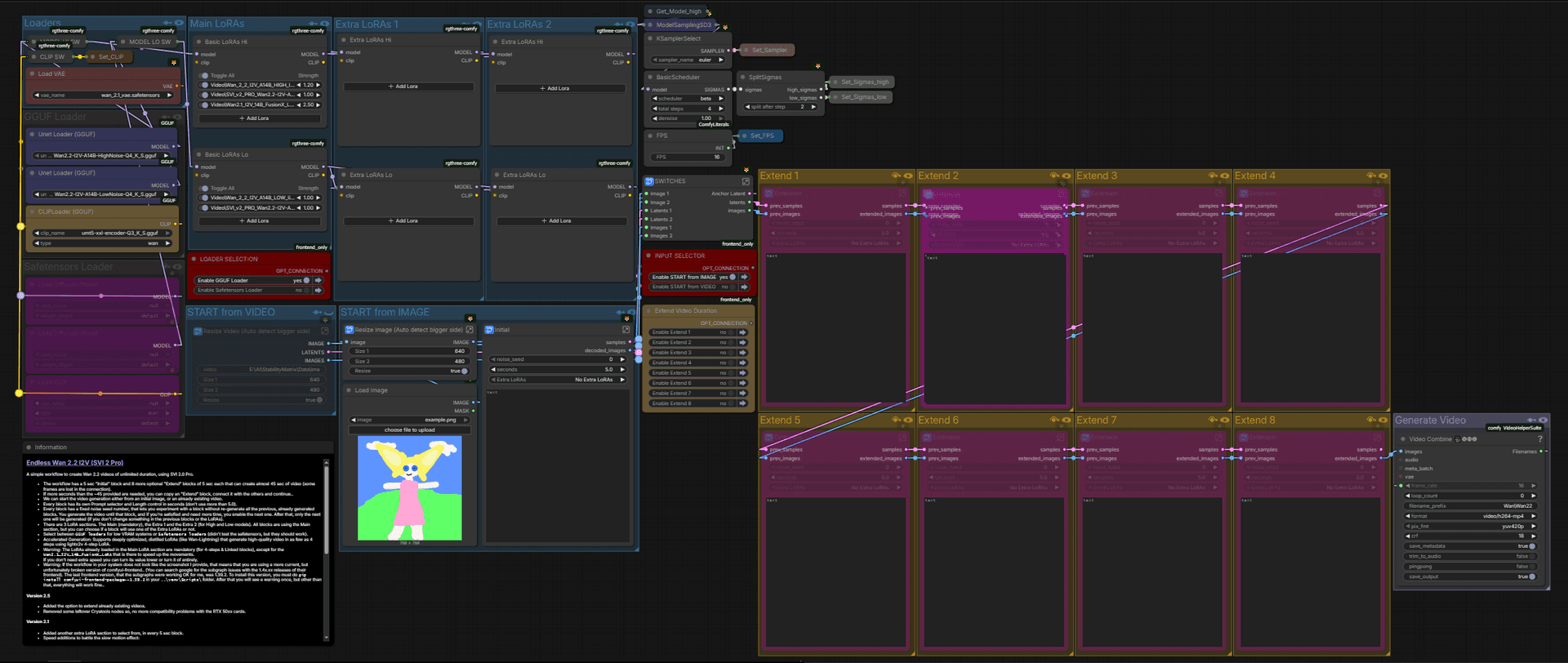Click bypass icon on Loaders group header
The height and width of the screenshot is (663, 1568).
(x=167, y=23)
